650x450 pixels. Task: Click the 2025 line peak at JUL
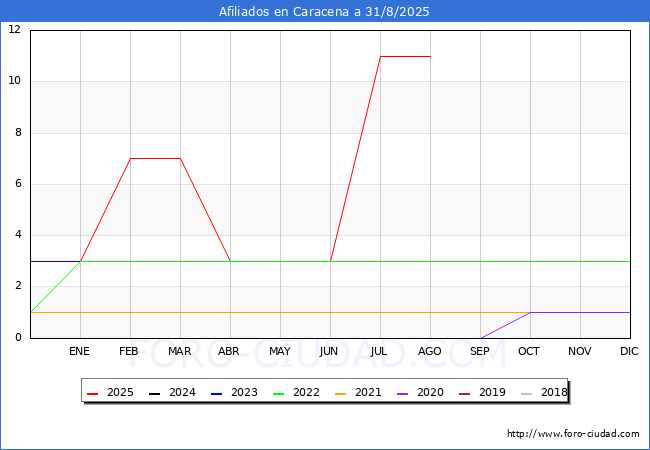tap(381, 56)
